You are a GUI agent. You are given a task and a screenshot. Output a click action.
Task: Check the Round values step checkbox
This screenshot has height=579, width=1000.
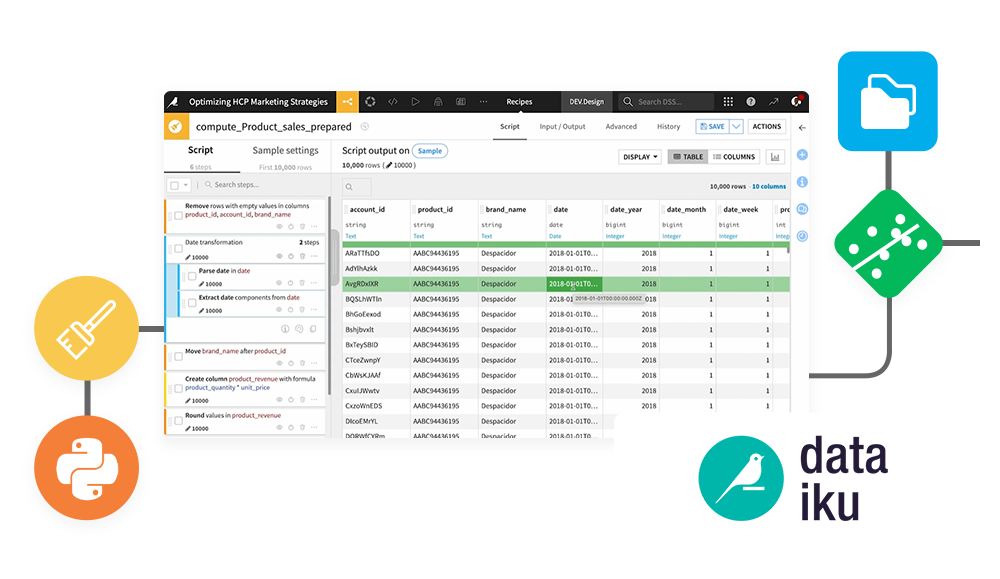click(179, 421)
